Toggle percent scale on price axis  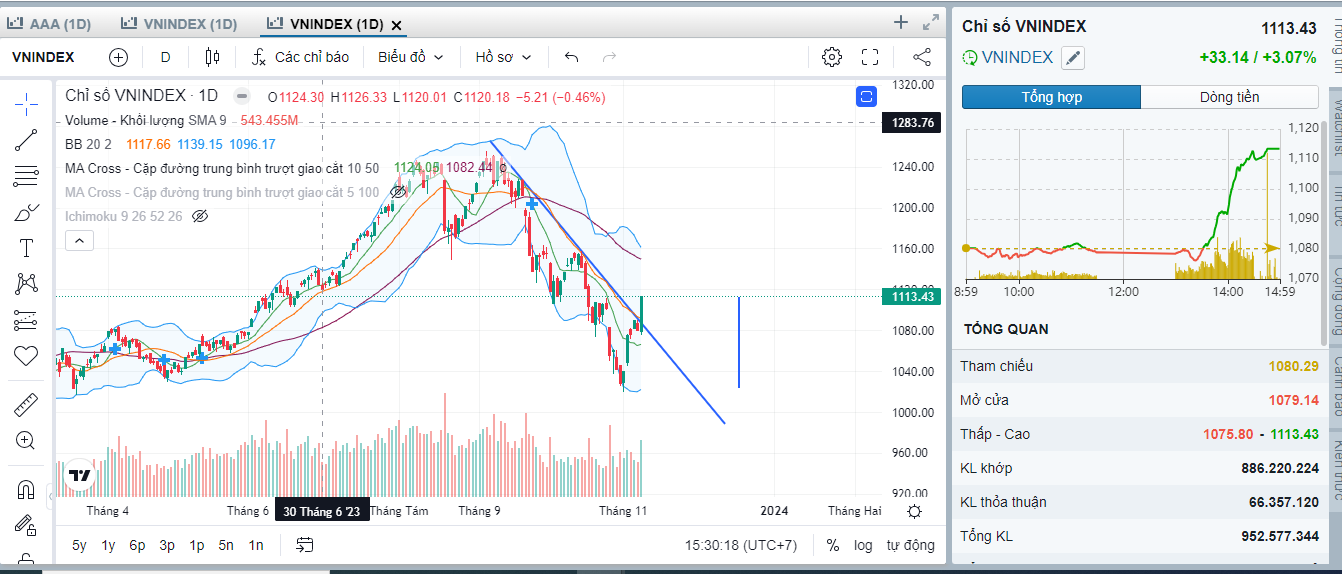pyautogui.click(x=833, y=545)
